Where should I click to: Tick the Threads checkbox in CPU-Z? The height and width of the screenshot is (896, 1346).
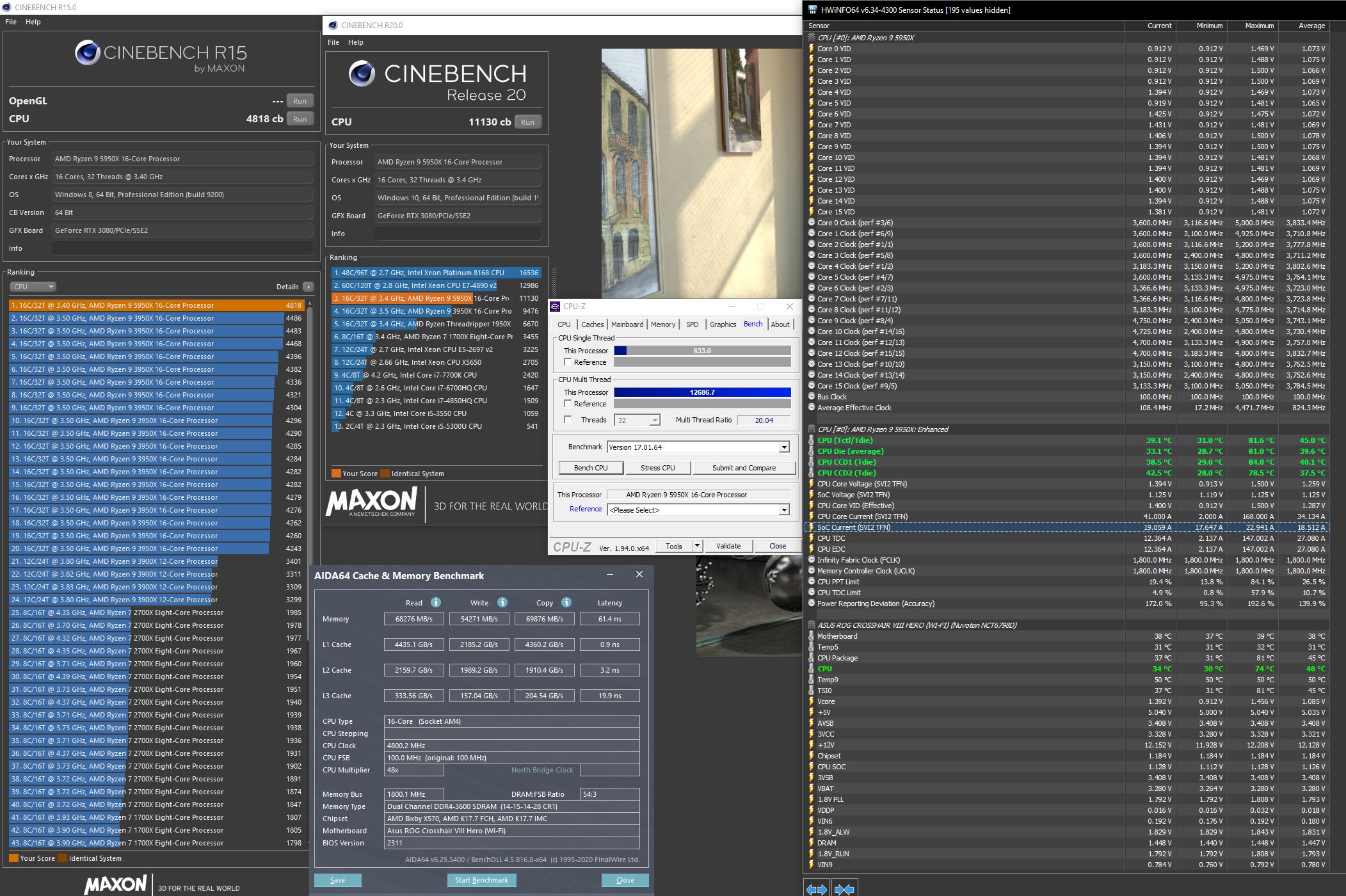point(567,420)
